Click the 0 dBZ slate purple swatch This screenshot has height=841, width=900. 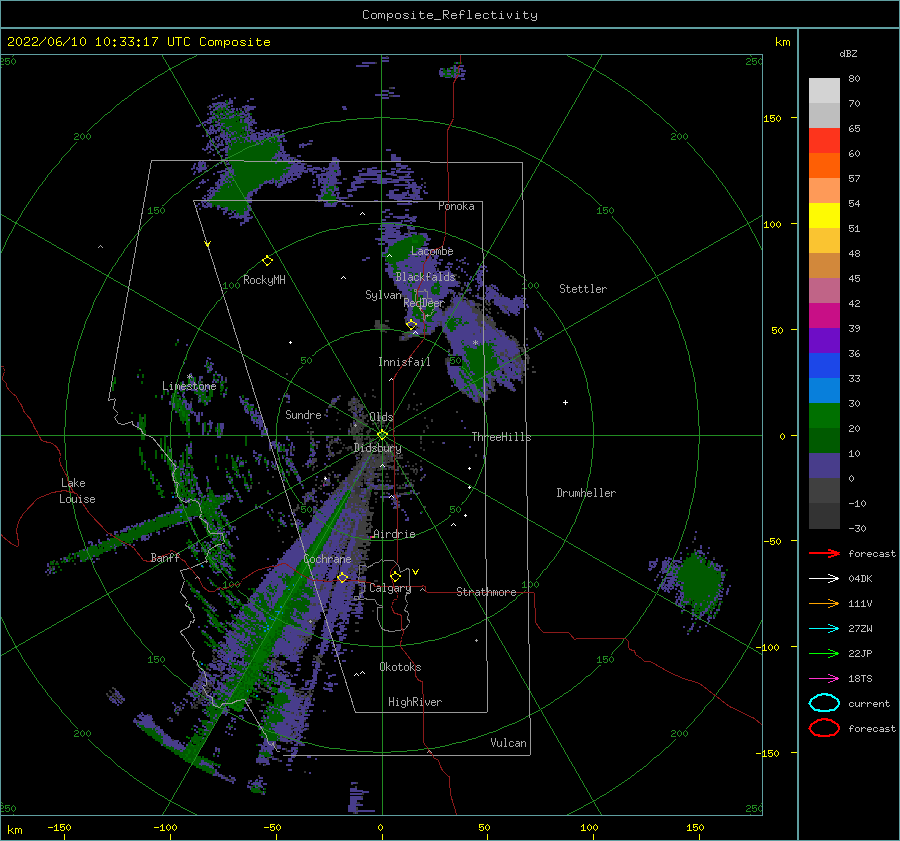click(x=824, y=466)
